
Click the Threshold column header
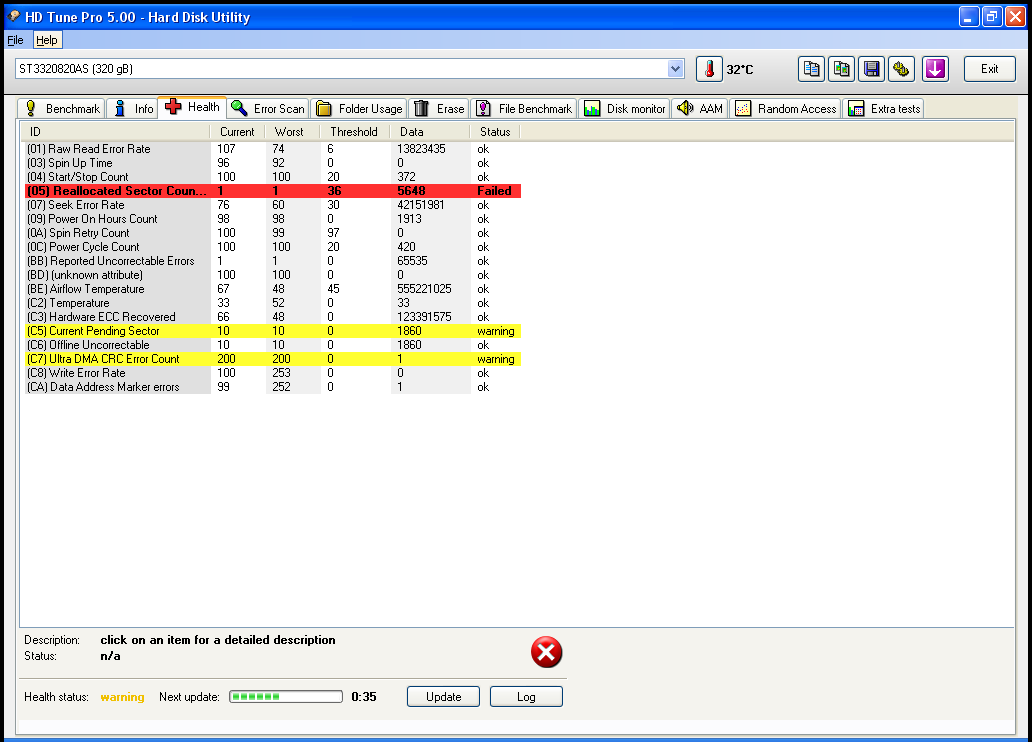point(354,132)
